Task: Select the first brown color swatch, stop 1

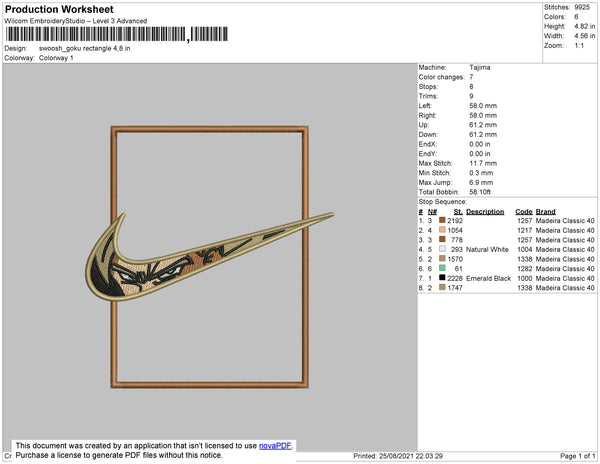Action: point(442,220)
